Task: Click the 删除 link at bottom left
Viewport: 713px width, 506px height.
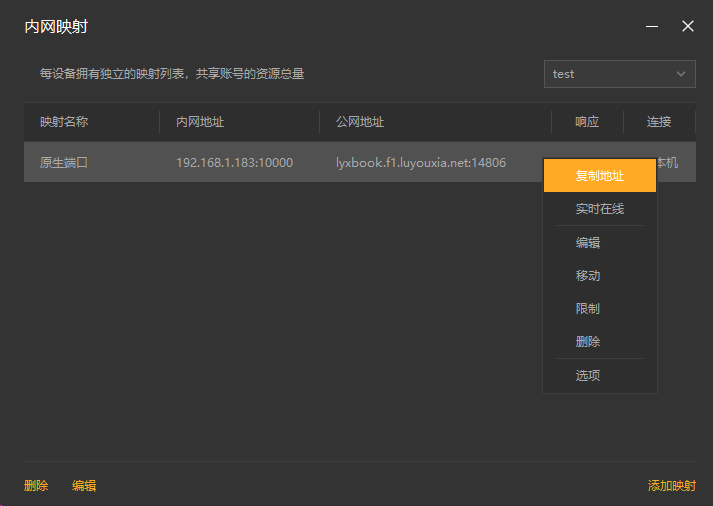Action: pyautogui.click(x=36, y=486)
